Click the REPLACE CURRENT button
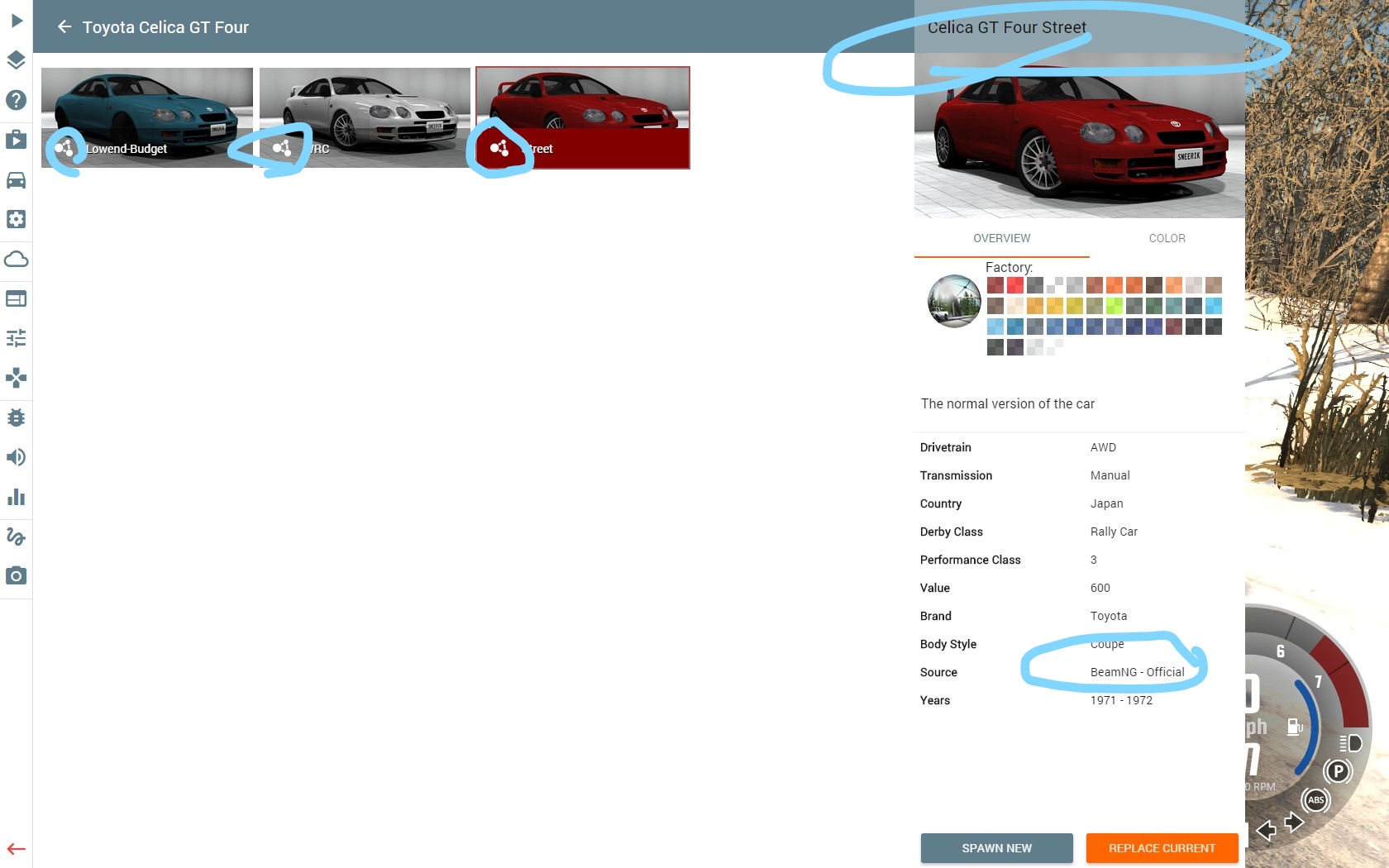Viewport: 1389px width, 868px height. (x=1162, y=848)
